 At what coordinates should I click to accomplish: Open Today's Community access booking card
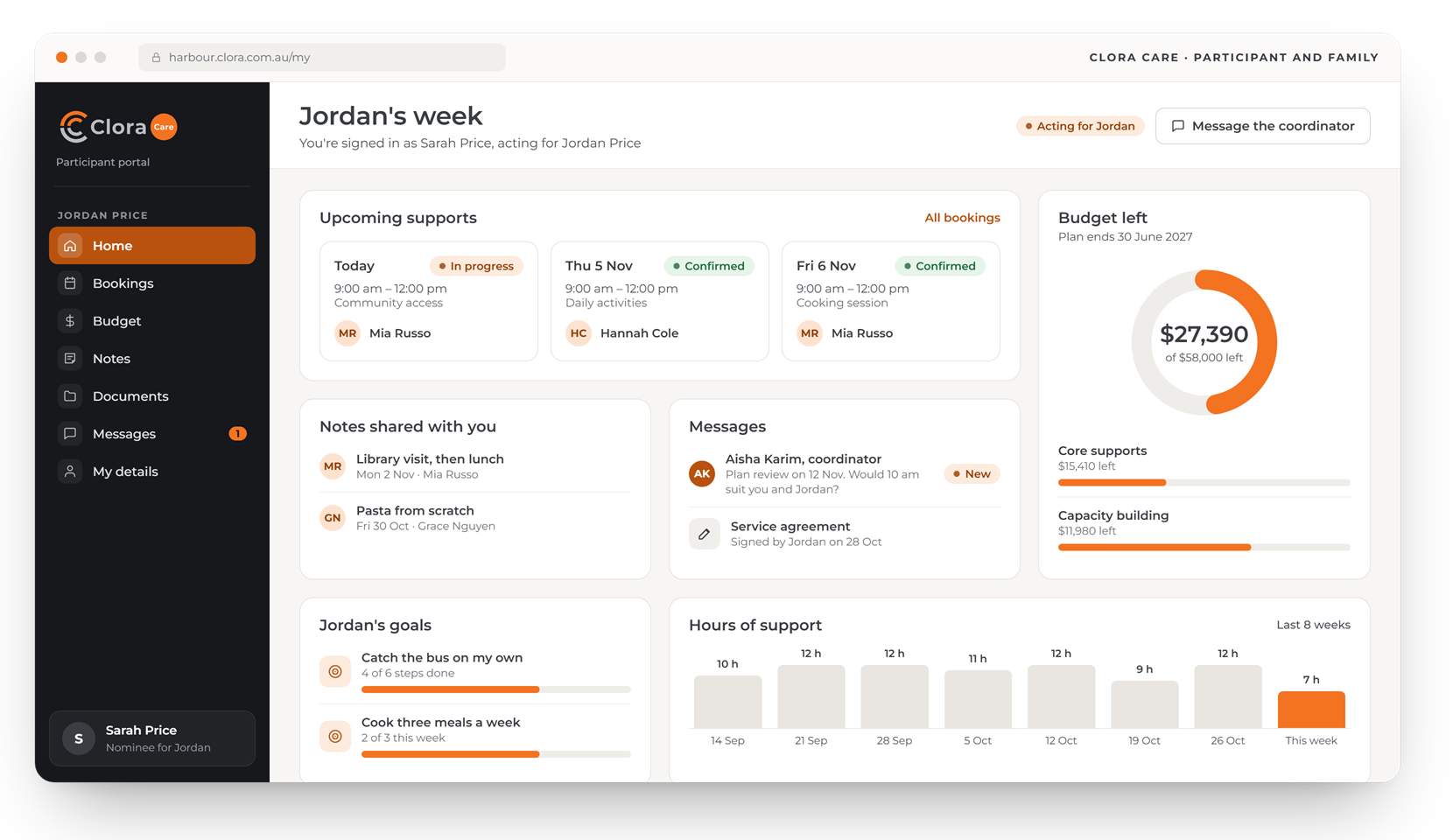point(429,301)
